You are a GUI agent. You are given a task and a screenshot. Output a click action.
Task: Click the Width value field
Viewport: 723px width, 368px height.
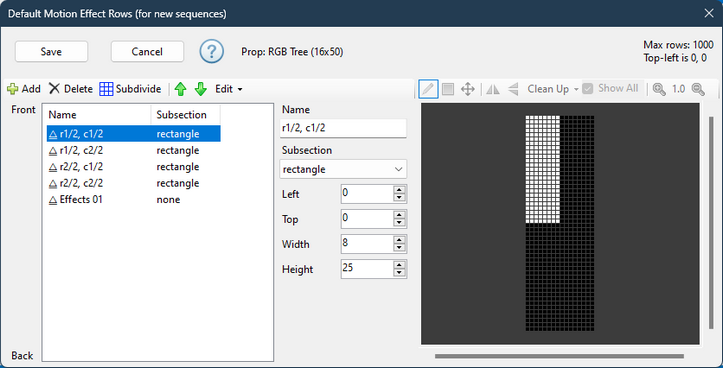367,244
